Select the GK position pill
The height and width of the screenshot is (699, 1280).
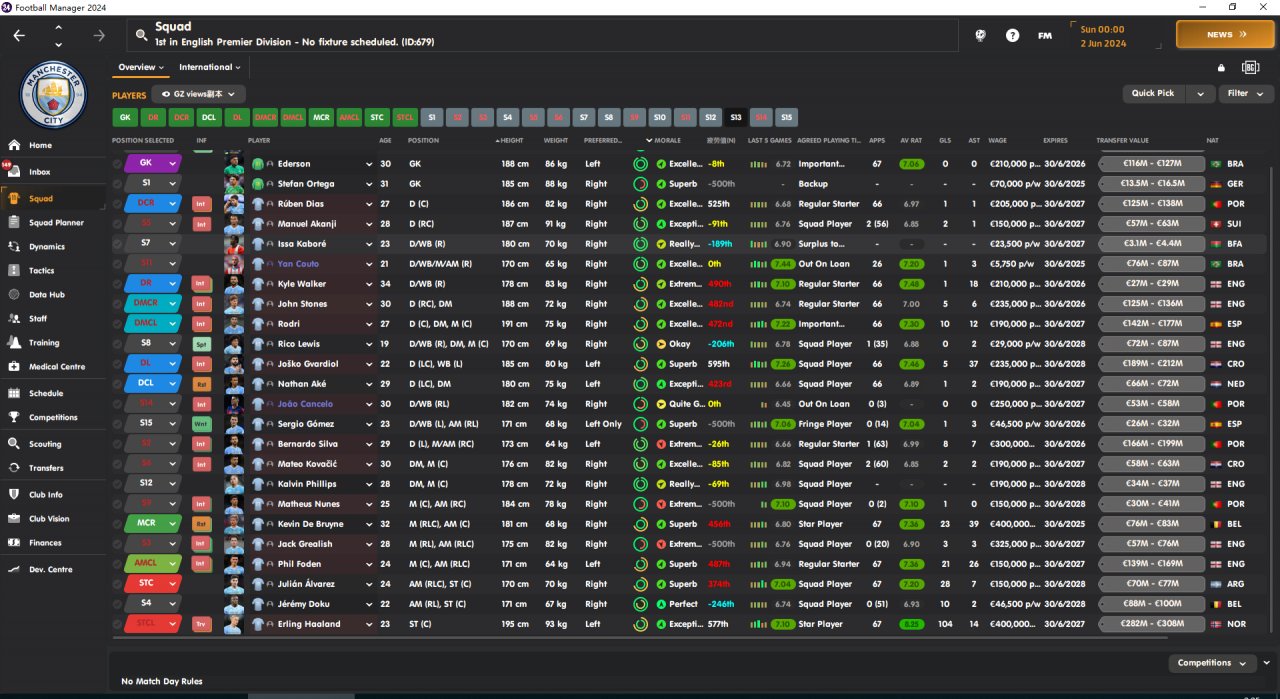124,117
